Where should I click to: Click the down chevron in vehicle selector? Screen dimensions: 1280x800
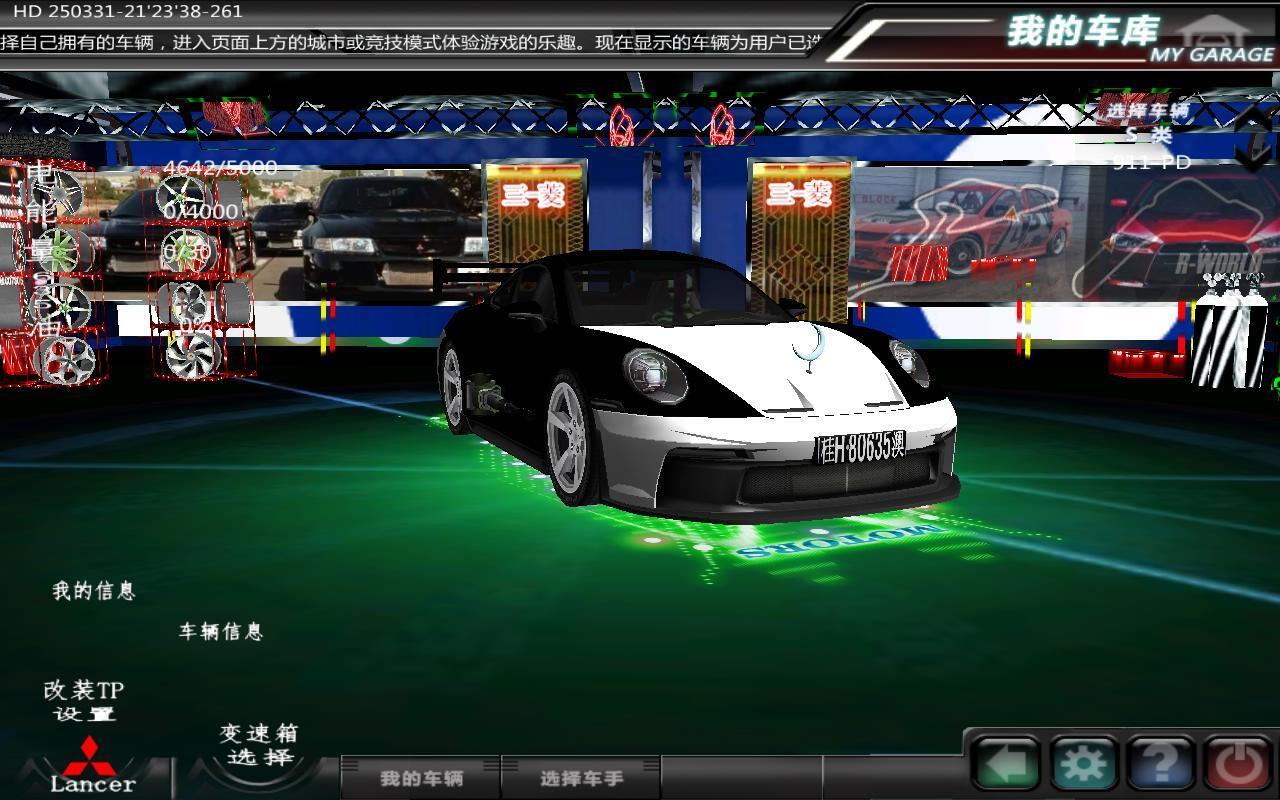click(1252, 157)
